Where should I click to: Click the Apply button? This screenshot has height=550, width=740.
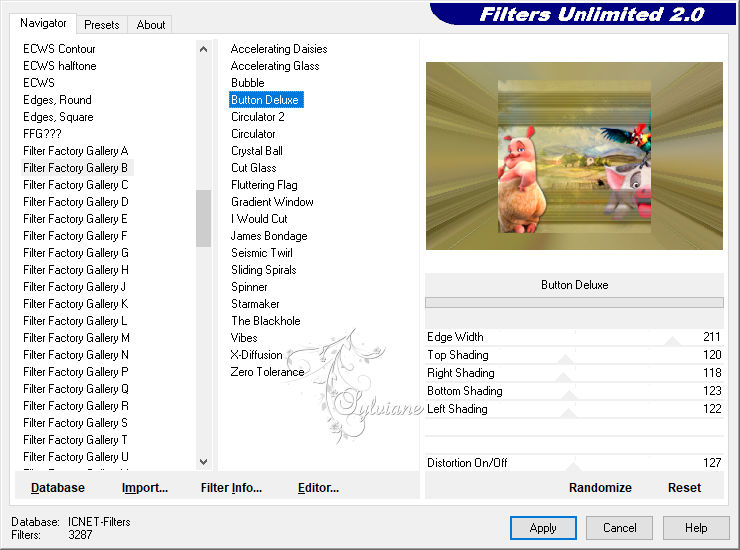pyautogui.click(x=543, y=528)
